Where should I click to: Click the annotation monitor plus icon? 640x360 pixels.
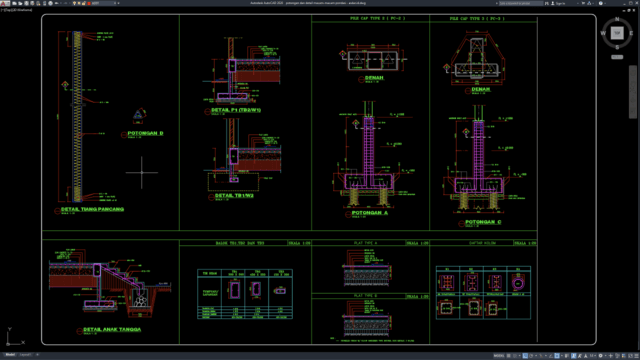[x=611, y=356]
